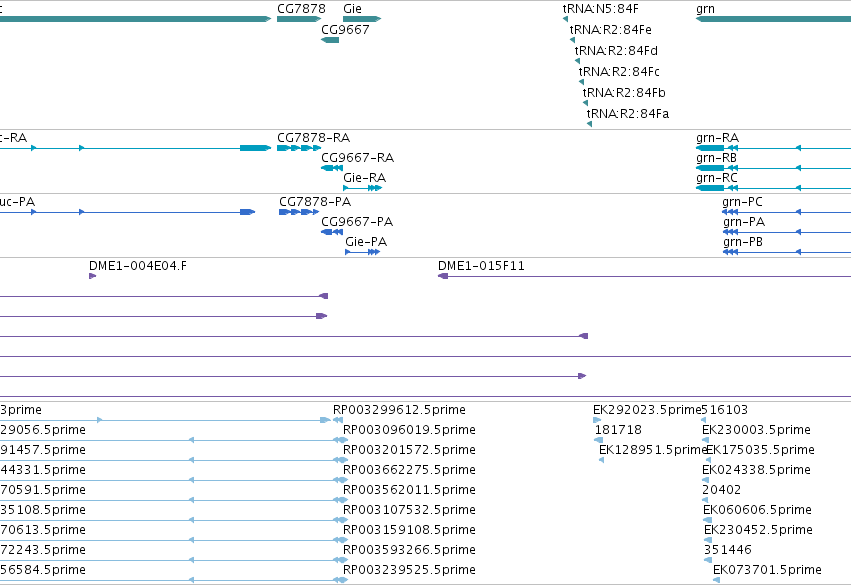The width and height of the screenshot is (851, 585).
Task: Select the 70591.5prime EST label
Action: (43, 490)
